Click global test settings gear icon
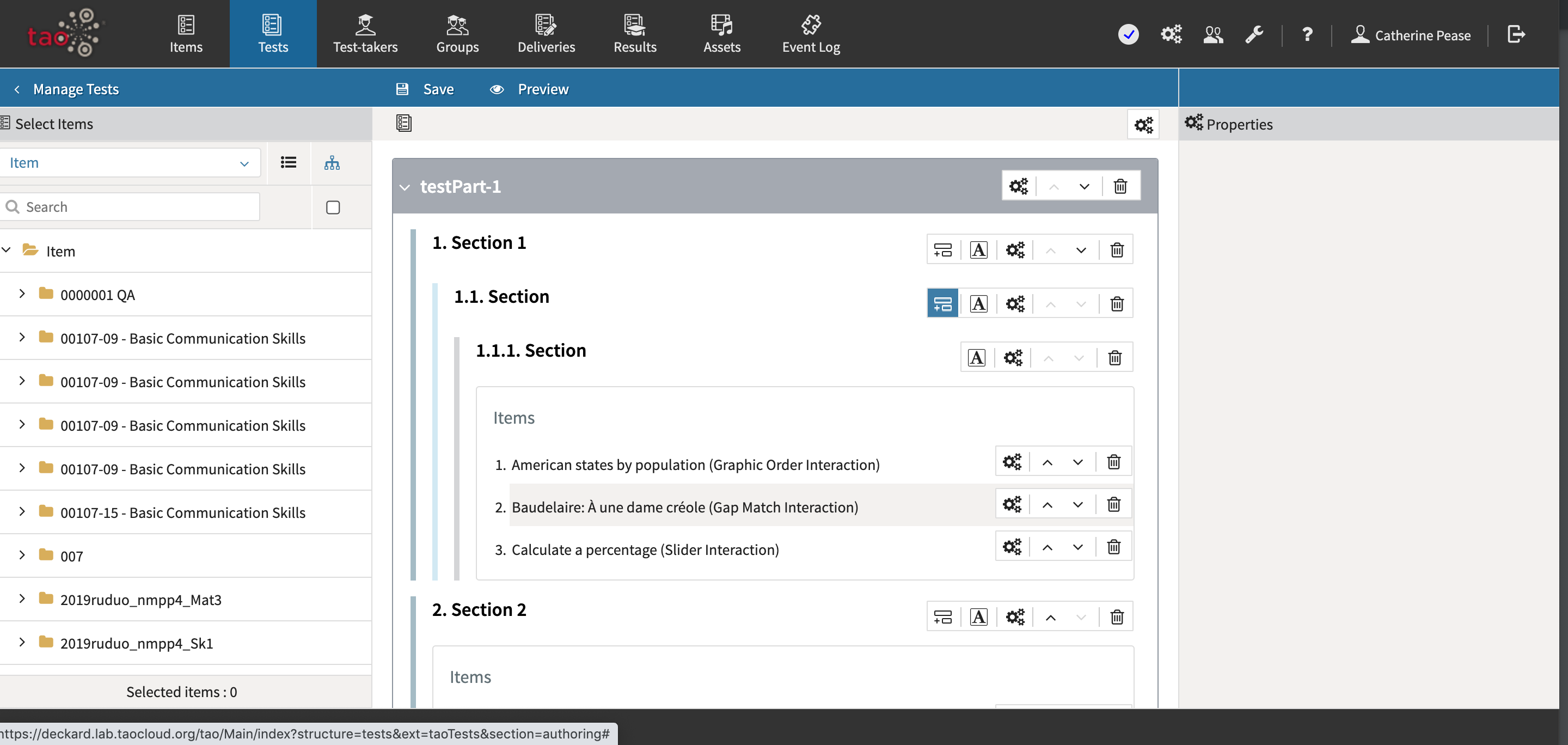 coord(1144,124)
